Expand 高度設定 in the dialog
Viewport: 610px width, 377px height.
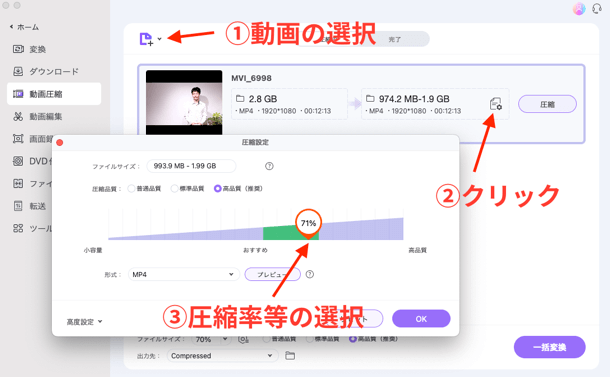point(84,322)
